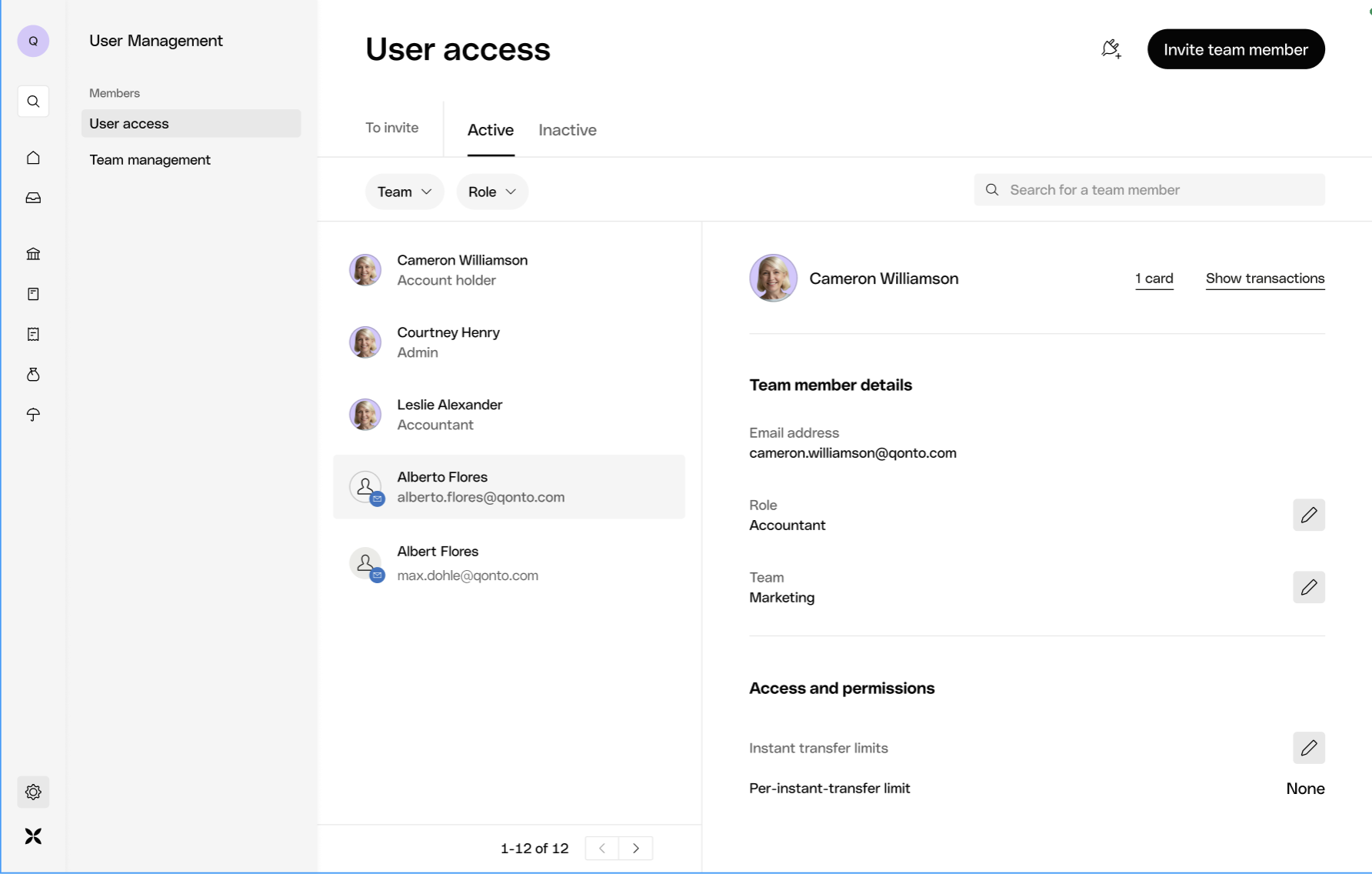Click the Per-instant-transfer limit label
Image resolution: width=1372 pixels, height=874 pixels.
point(830,789)
